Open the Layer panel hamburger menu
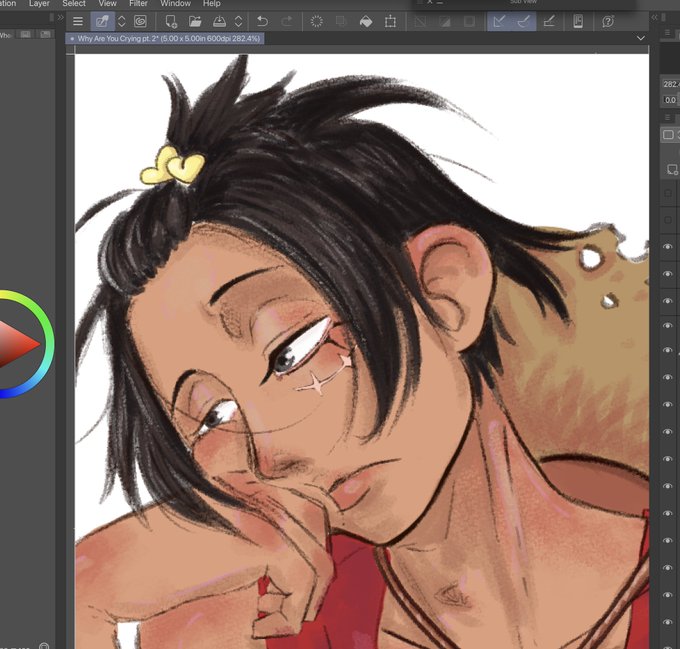680x649 pixels. [x=667, y=117]
